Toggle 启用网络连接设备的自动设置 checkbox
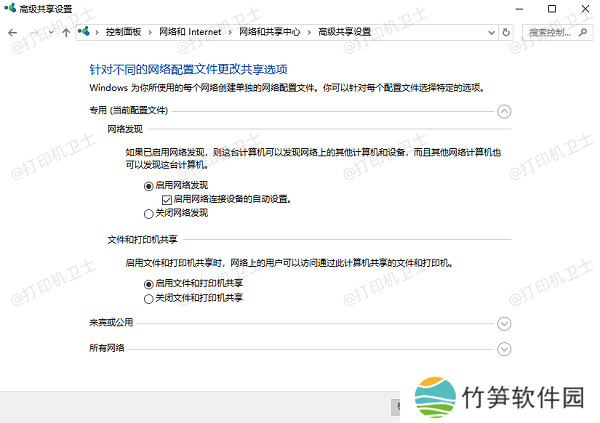Image resolution: width=600 pixels, height=423 pixels. pos(167,199)
